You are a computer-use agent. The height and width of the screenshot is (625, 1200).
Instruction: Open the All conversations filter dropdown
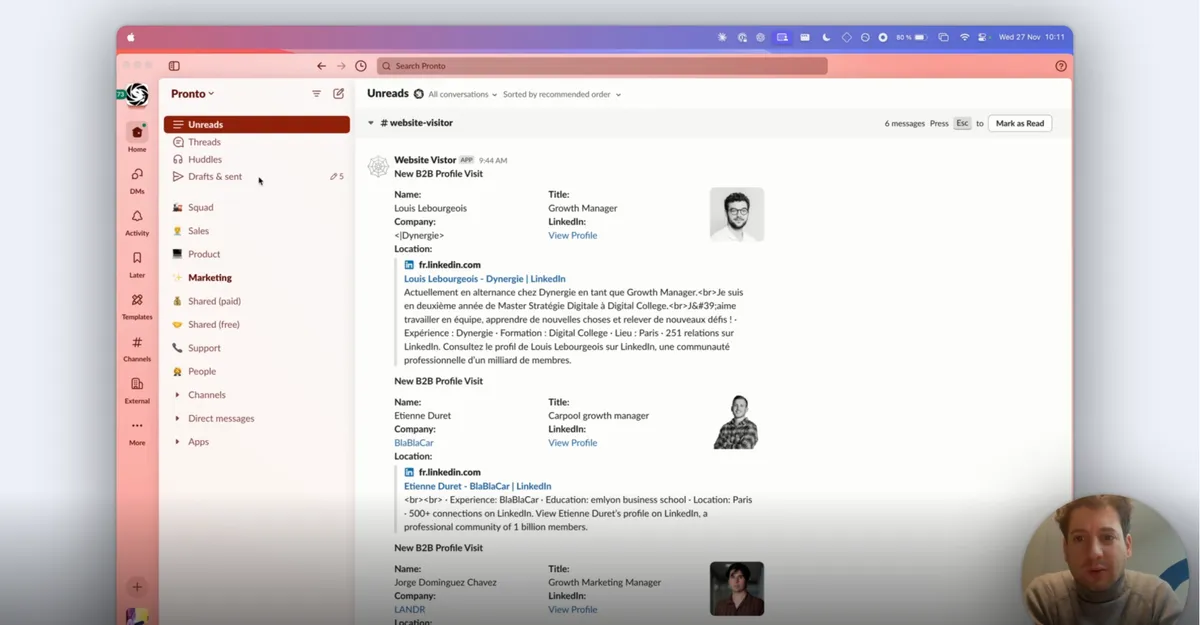[x=463, y=95]
